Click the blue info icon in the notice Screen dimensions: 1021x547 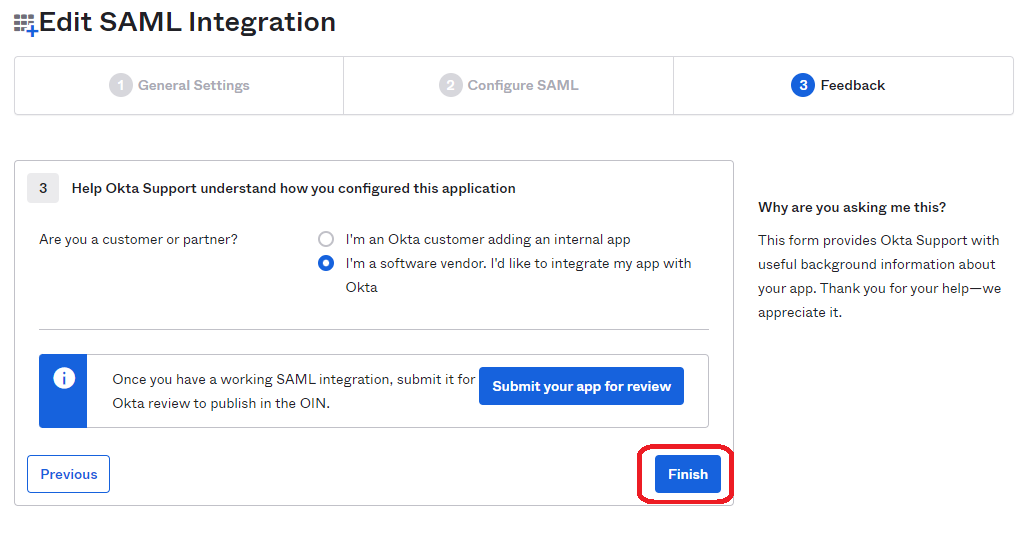coord(64,378)
